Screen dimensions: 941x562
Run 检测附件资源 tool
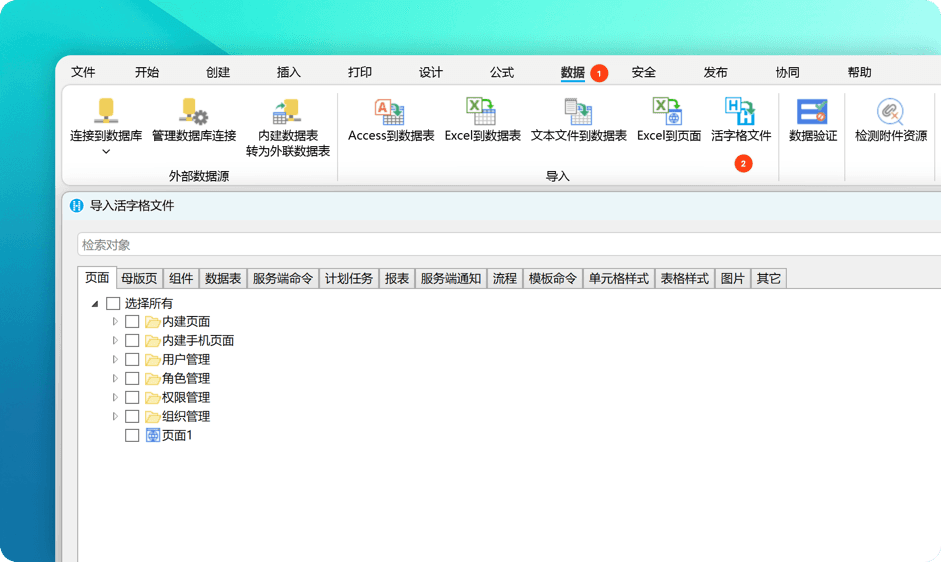click(890, 111)
